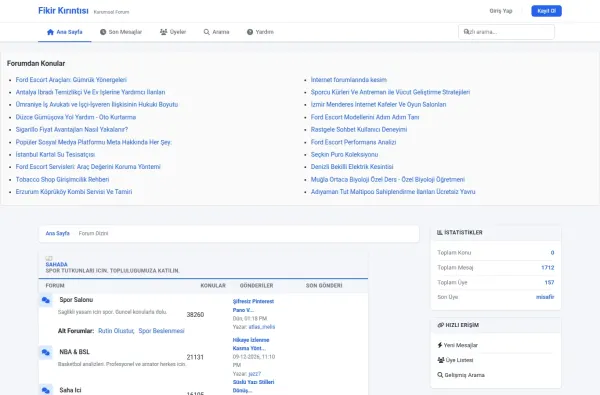
Task: Open Muğla Ortaca Biyoloji Özel Ders topic
Action: (x=388, y=180)
